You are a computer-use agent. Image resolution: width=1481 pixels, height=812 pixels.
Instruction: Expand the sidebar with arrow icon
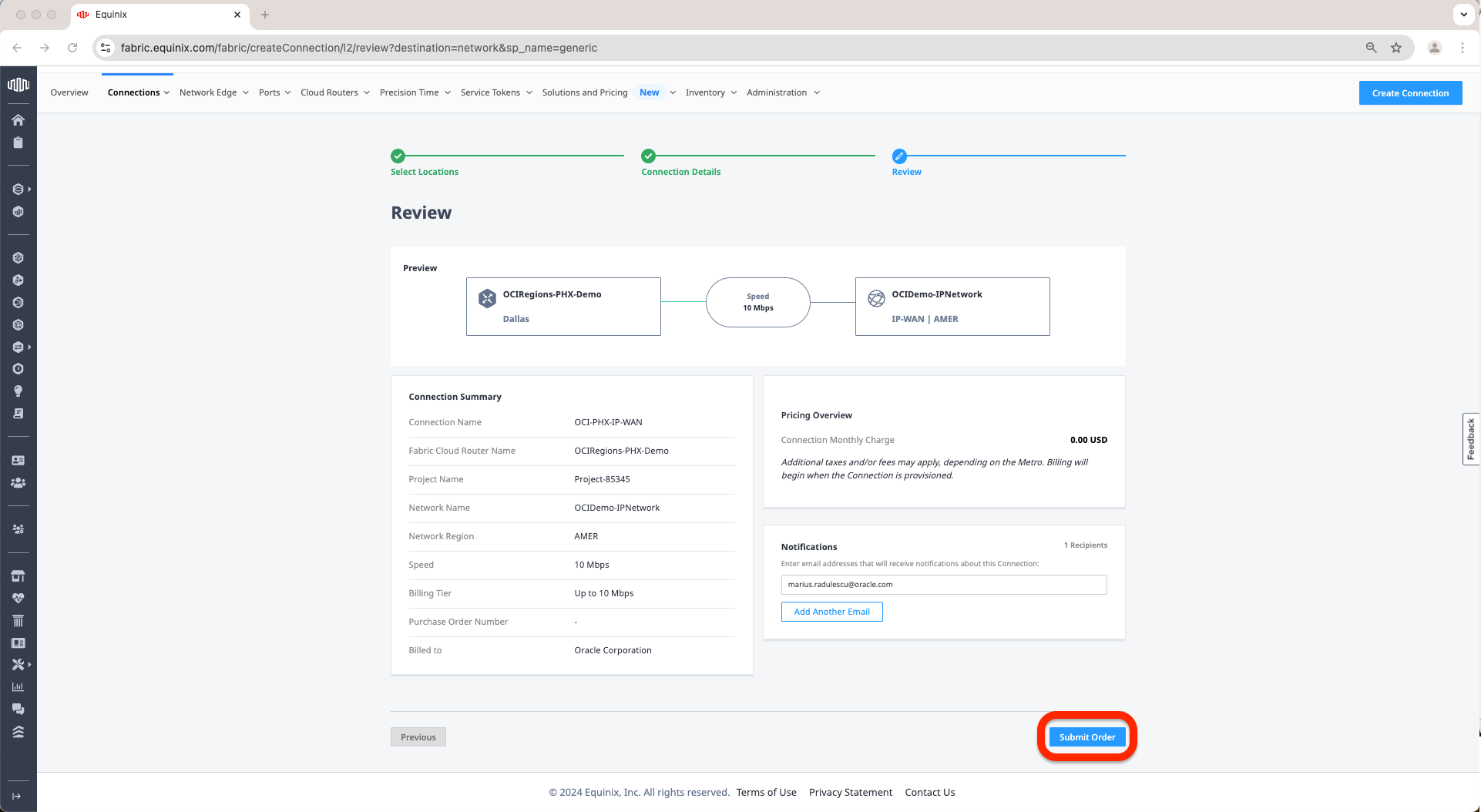pos(17,797)
